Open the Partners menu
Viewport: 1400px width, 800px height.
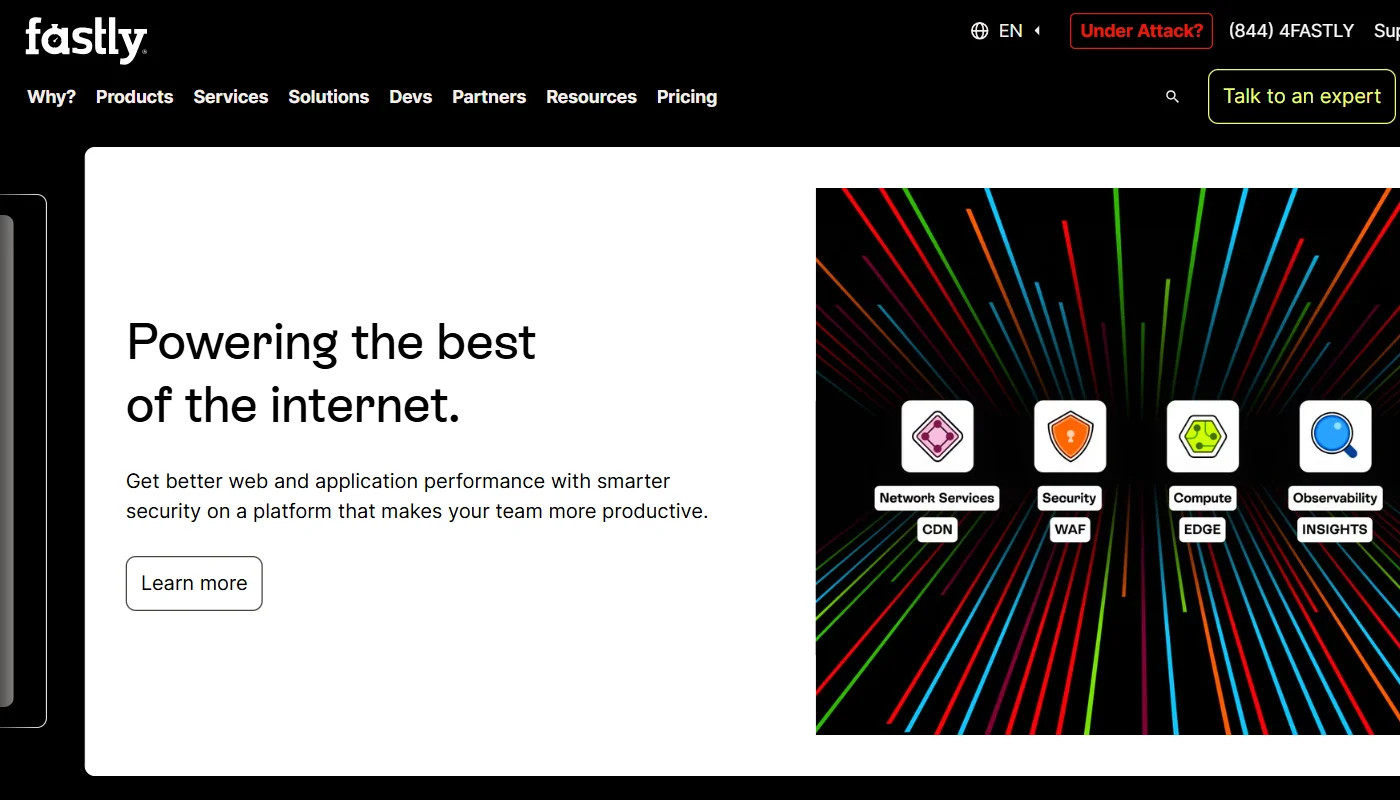pyautogui.click(x=489, y=97)
